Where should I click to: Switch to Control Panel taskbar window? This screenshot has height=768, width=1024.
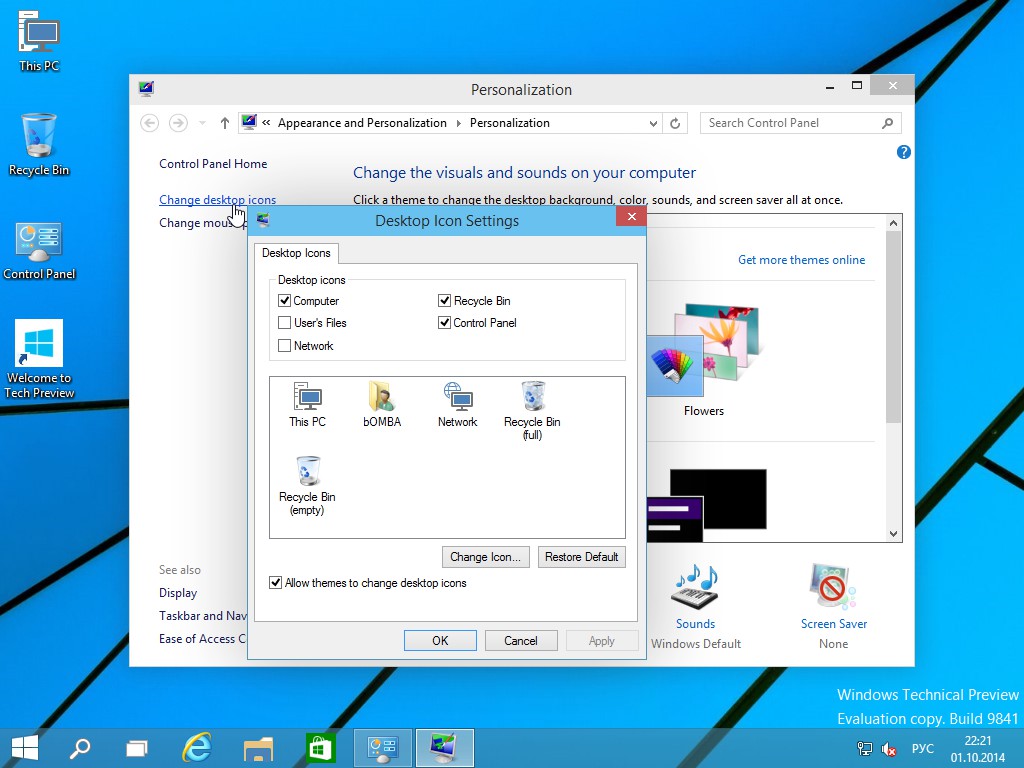tap(383, 748)
